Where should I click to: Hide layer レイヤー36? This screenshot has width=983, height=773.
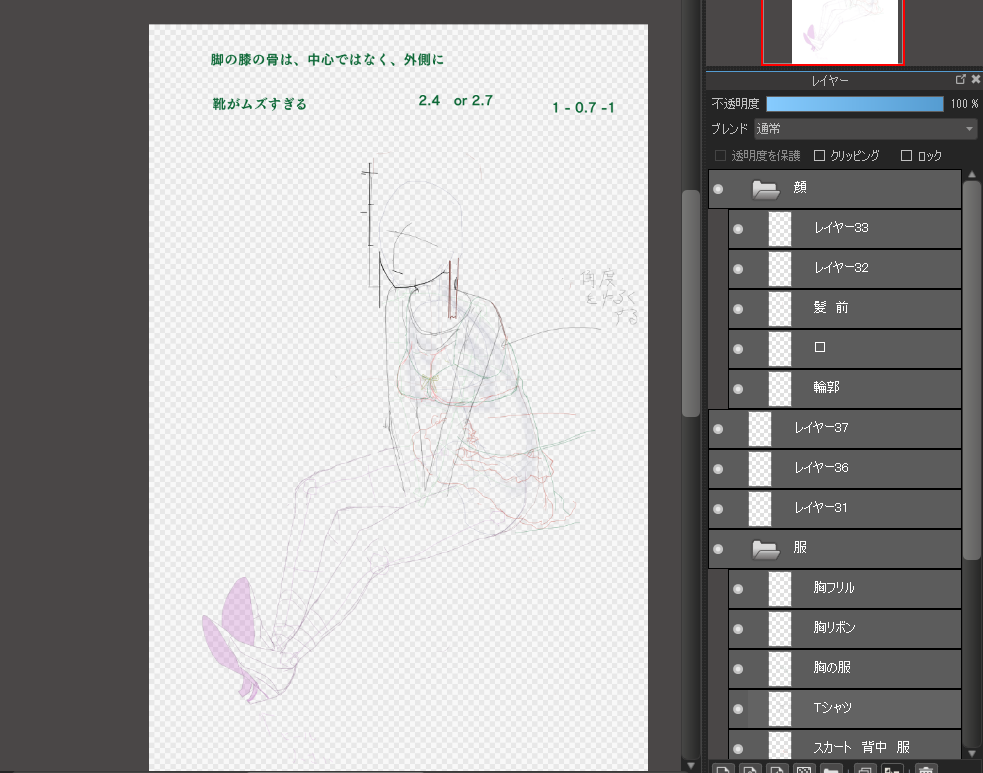click(718, 469)
